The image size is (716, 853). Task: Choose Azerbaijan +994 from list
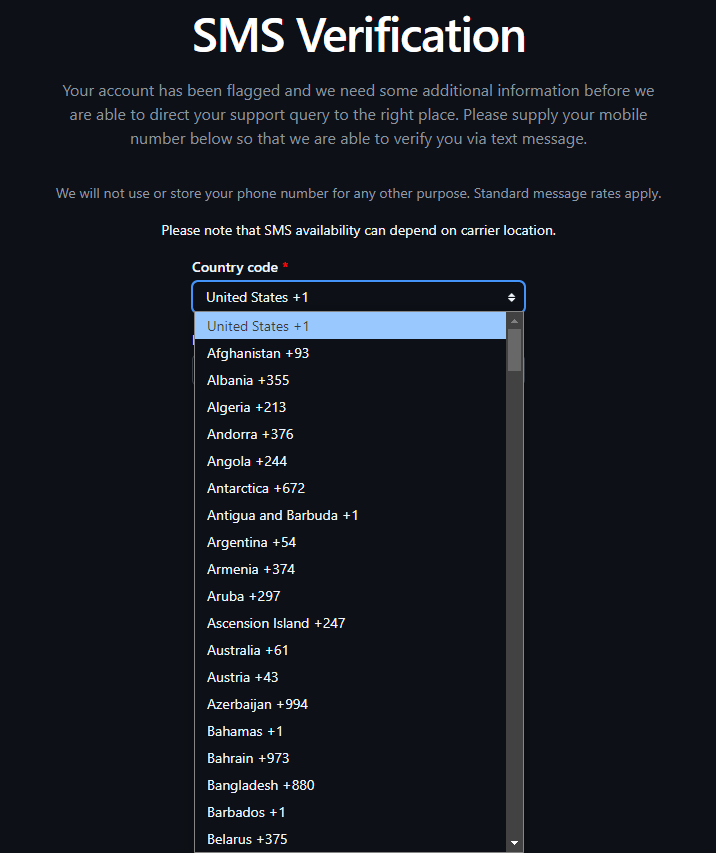(350, 704)
